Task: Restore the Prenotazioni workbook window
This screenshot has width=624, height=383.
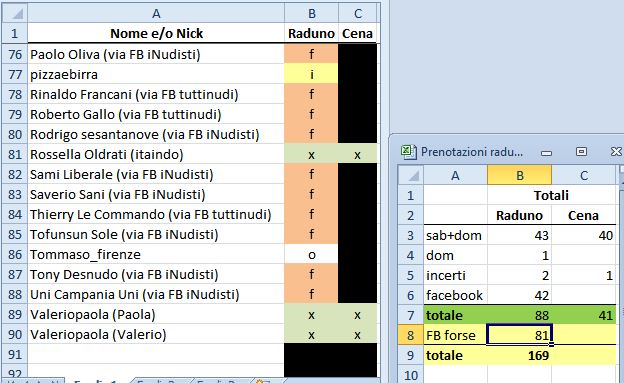Action: [x=581, y=152]
